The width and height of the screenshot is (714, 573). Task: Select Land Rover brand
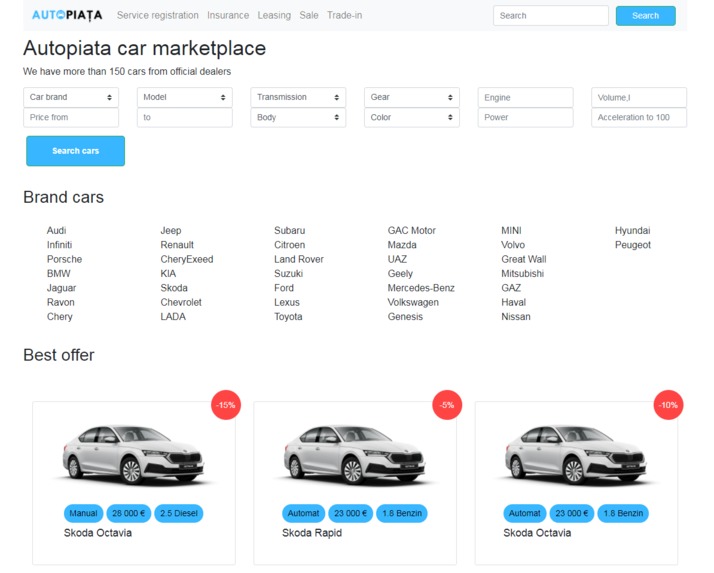click(299, 259)
